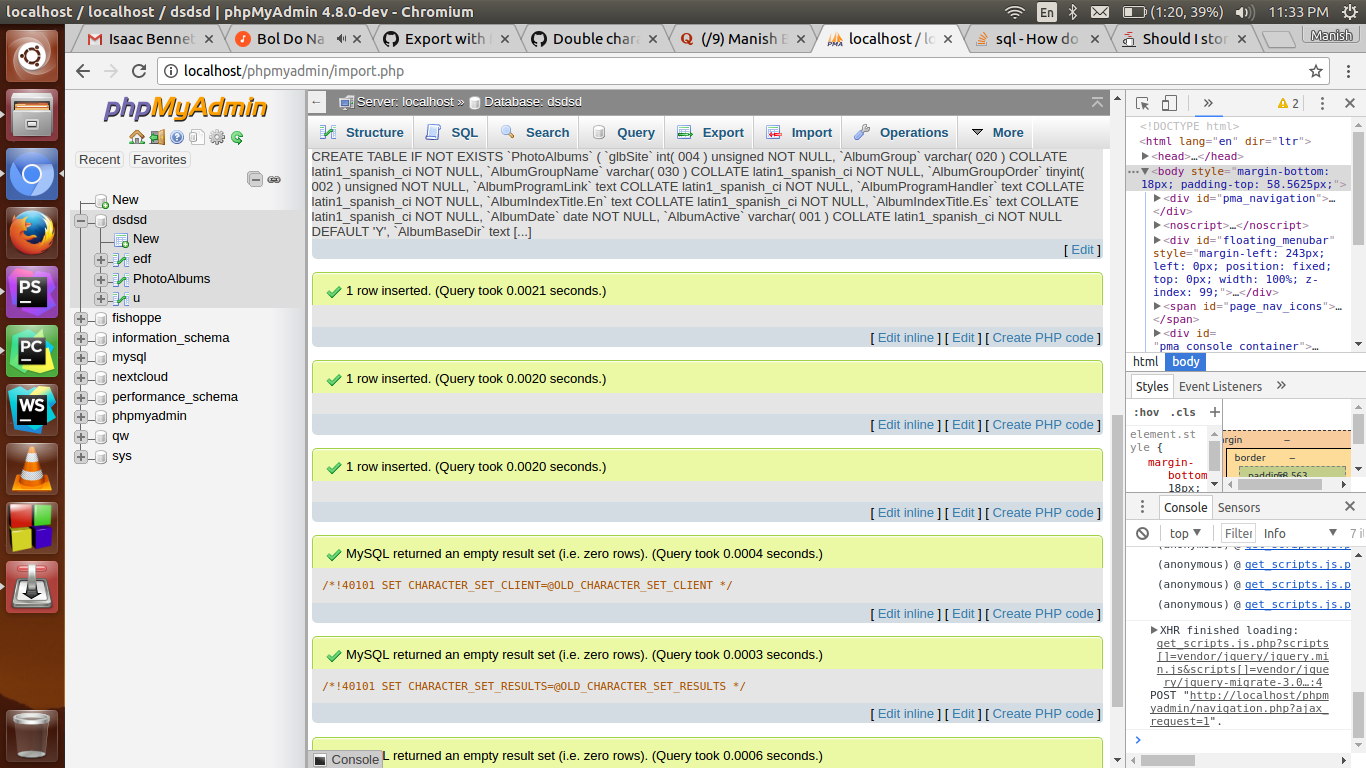Image resolution: width=1366 pixels, height=768 pixels.
Task: Expand the PhotoAlbums table node
Action: 100,279
